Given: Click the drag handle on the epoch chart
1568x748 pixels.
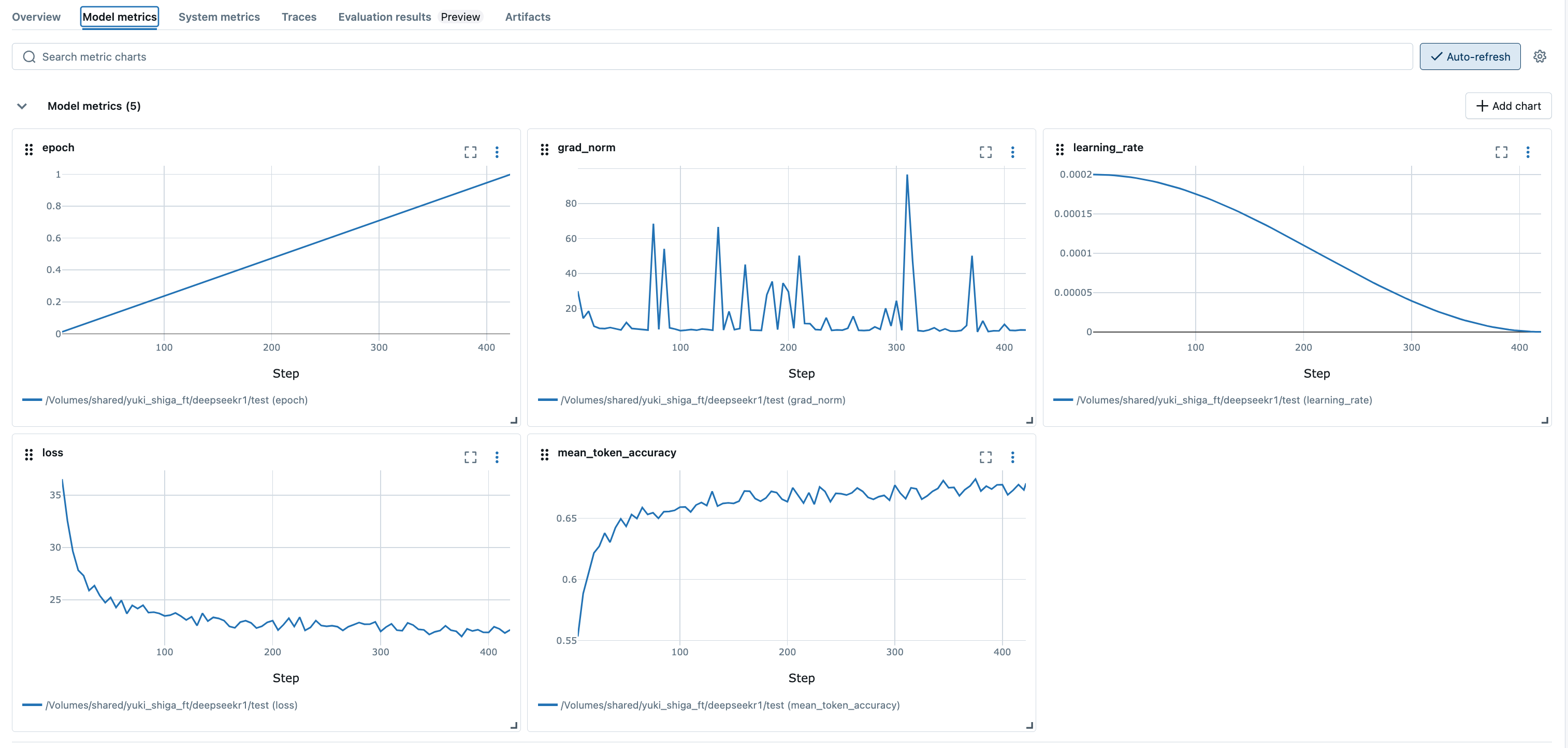Looking at the screenshot, I should (28, 149).
